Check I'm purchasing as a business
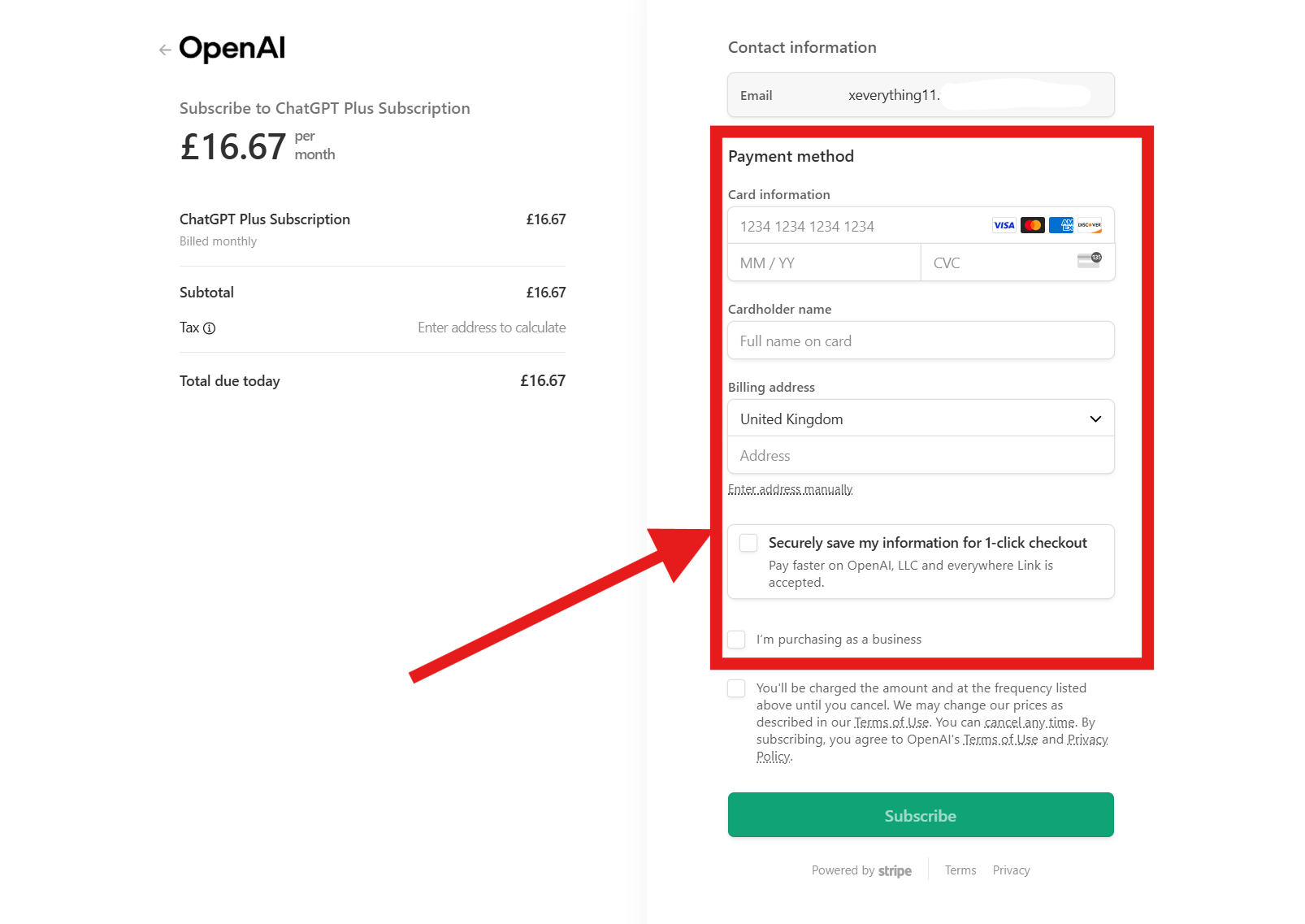 (736, 640)
